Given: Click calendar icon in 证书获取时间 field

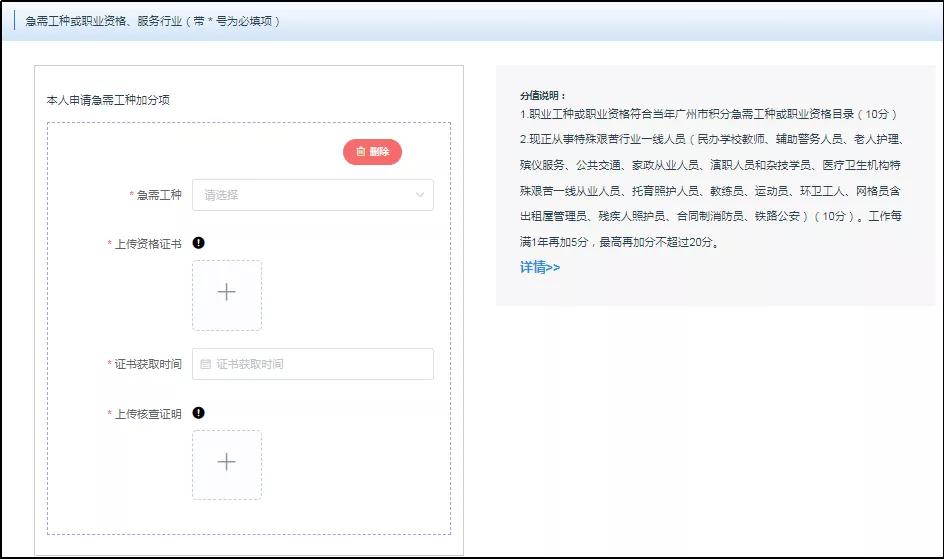Looking at the screenshot, I should pyautogui.click(x=205, y=364).
